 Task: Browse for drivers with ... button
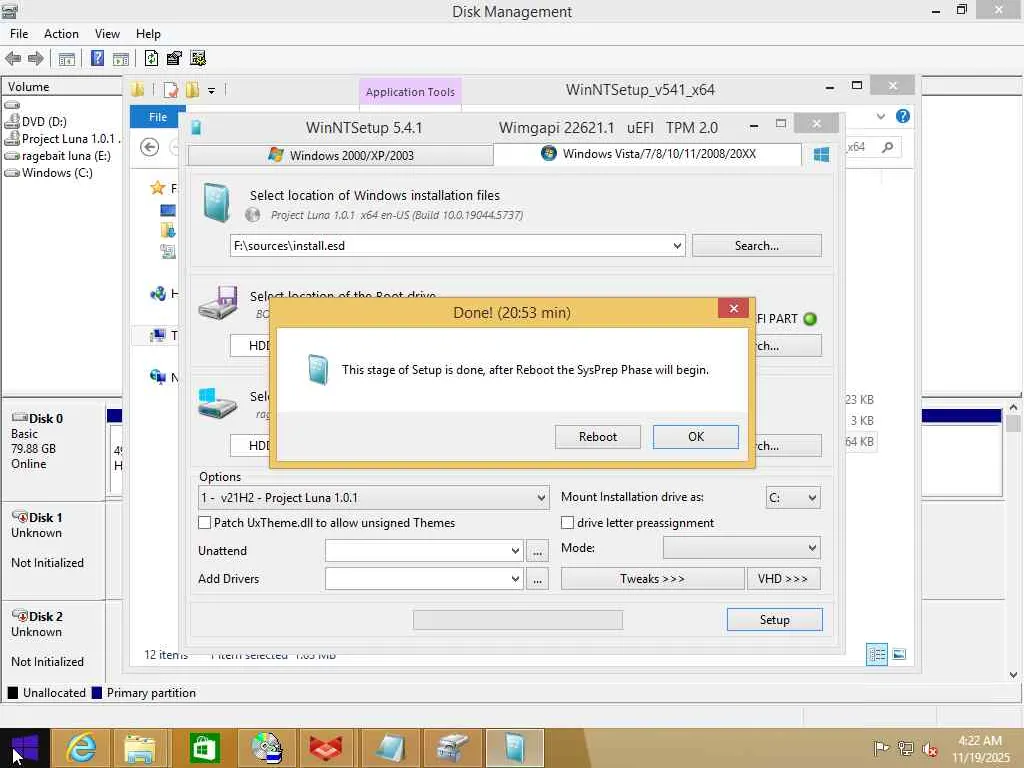[537, 579]
